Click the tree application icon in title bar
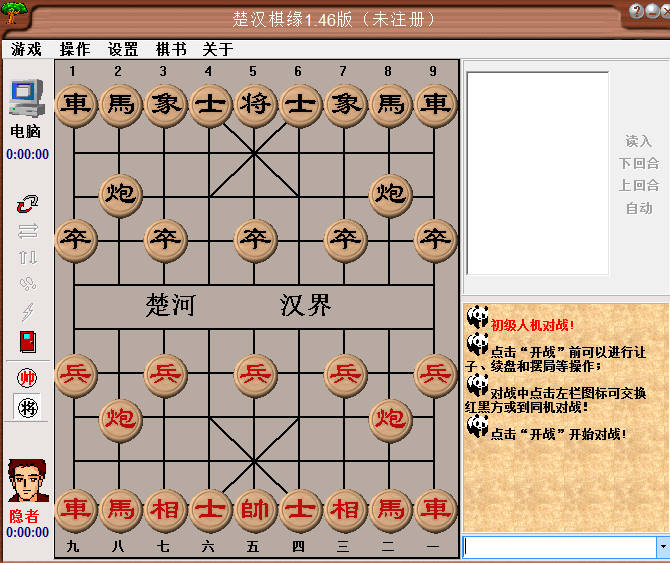This screenshot has height=563, width=670. (x=13, y=13)
